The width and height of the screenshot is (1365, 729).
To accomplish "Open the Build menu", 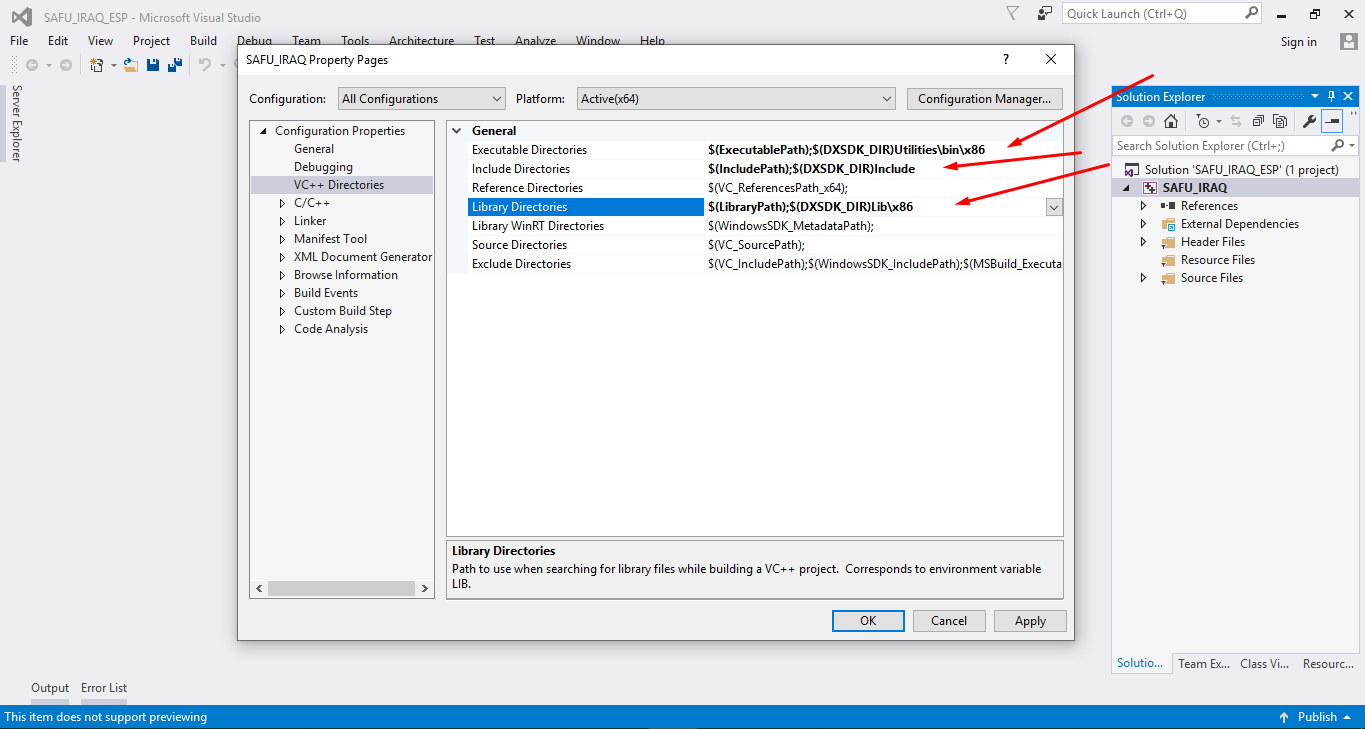I will pyautogui.click(x=203, y=41).
